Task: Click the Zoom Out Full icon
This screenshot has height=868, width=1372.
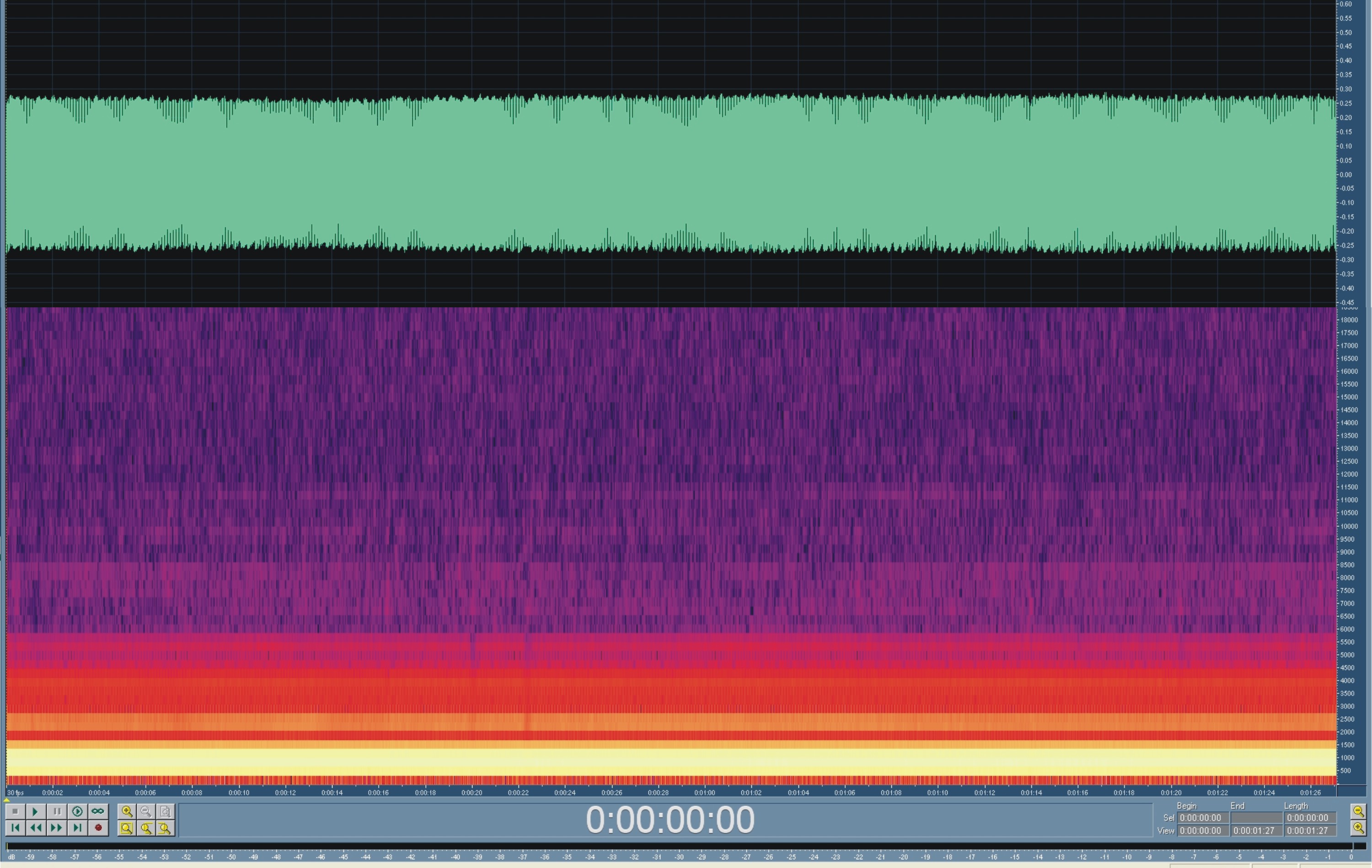Action: (x=165, y=811)
